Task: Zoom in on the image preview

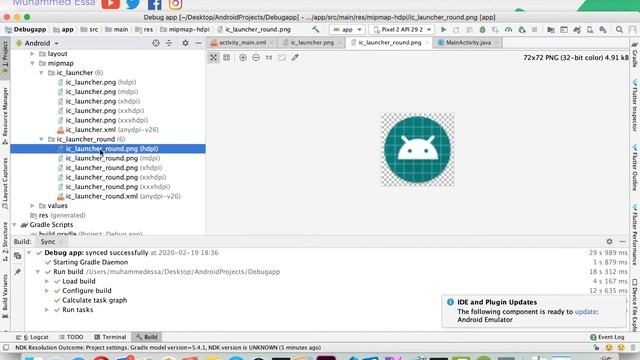Action: pos(243,58)
